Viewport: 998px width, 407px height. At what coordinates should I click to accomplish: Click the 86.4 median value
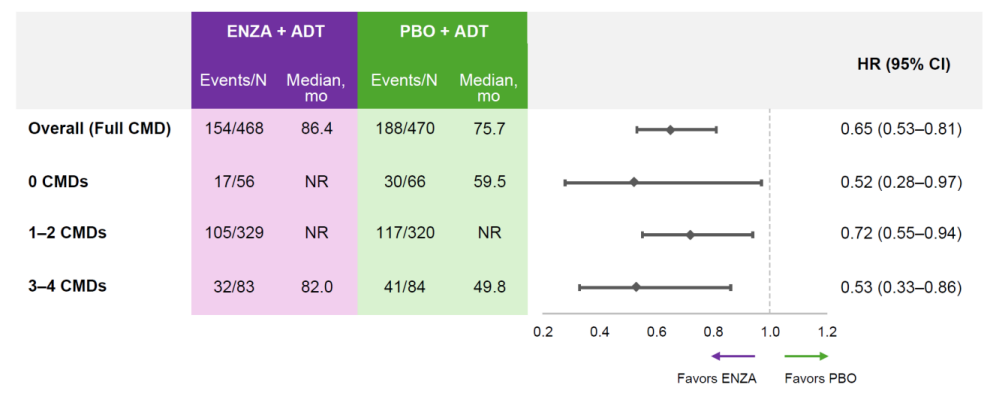click(x=316, y=129)
